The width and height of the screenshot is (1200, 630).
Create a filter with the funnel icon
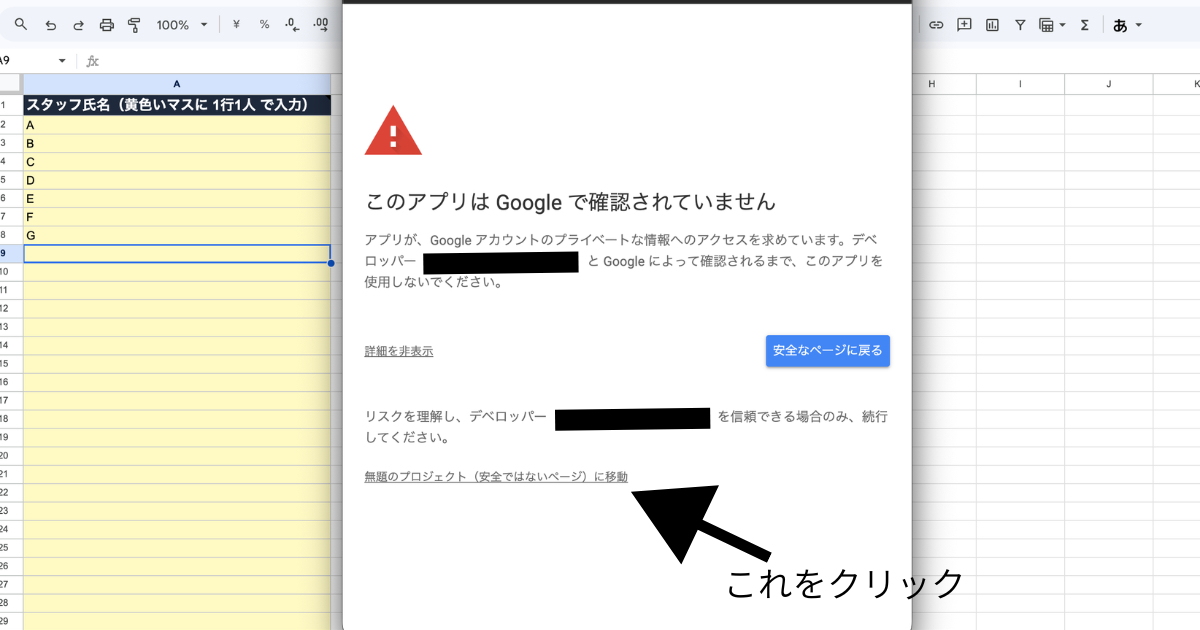pos(1020,25)
